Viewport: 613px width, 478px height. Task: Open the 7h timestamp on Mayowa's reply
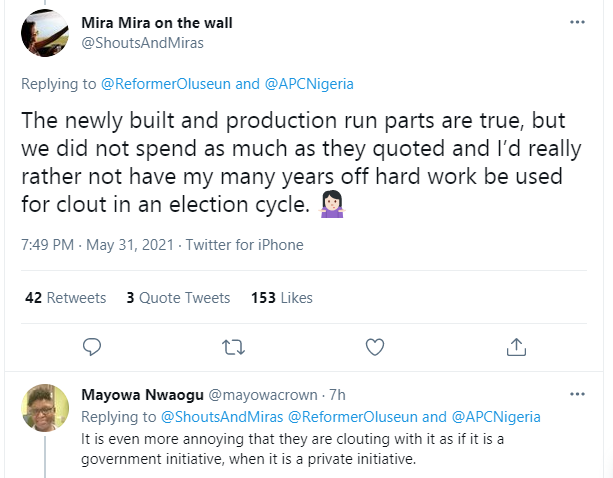tap(336, 394)
